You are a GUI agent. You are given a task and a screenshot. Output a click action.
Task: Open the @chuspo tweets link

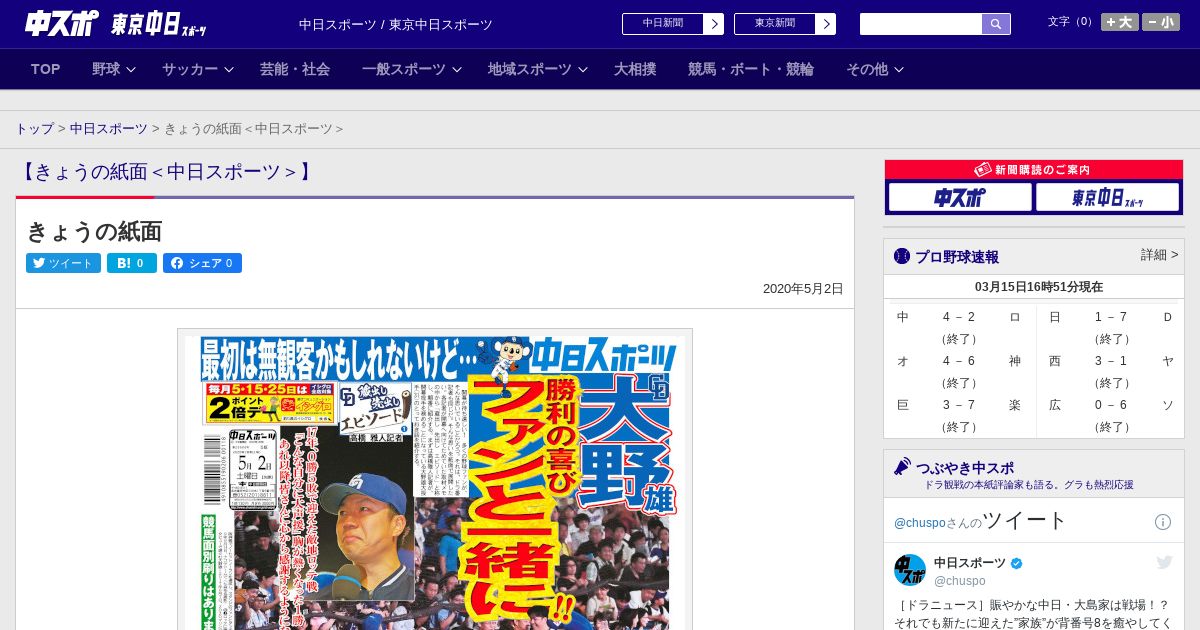[919, 523]
